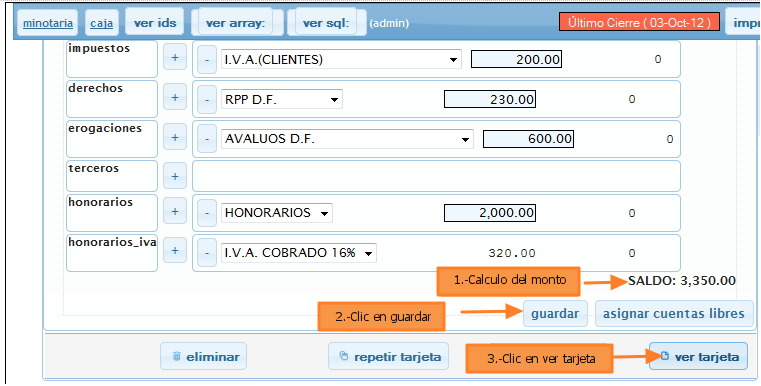The height and width of the screenshot is (386, 761).
Task: Remove the I.V.A.(CLIENTES) row with minus
Action: 207,60
